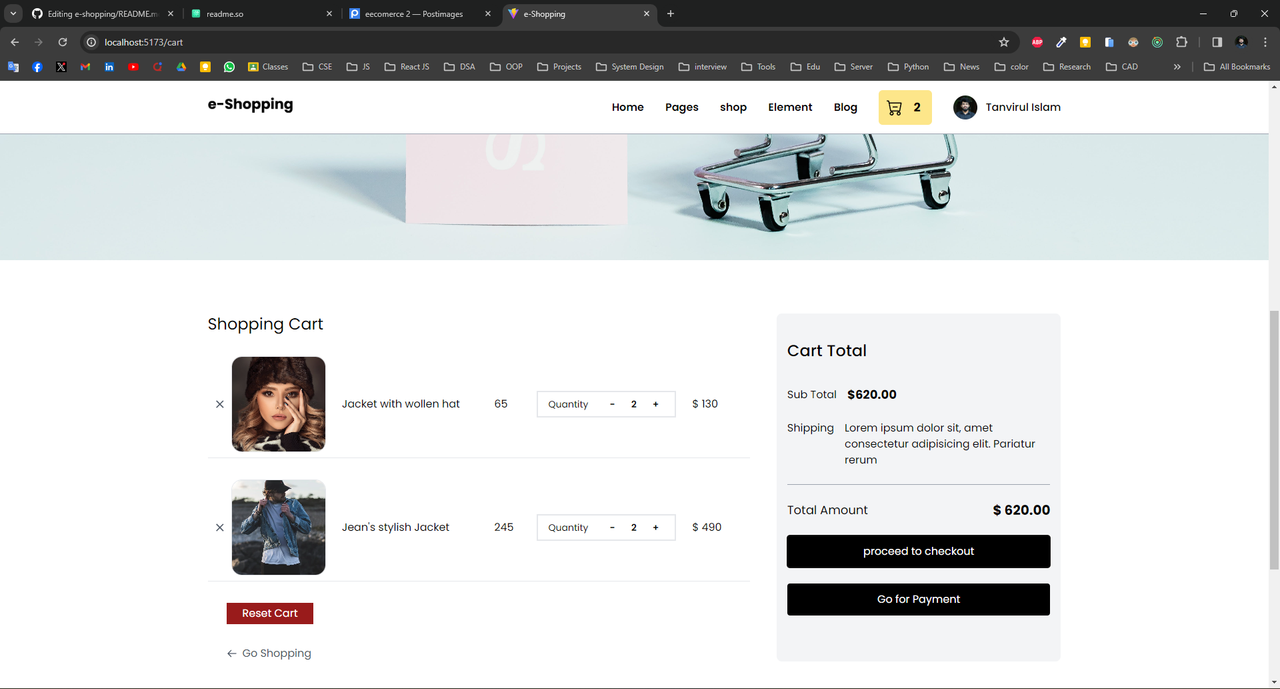This screenshot has height=689, width=1280.
Task: Show hidden bookmarks with double chevron
Action: click(x=1177, y=67)
